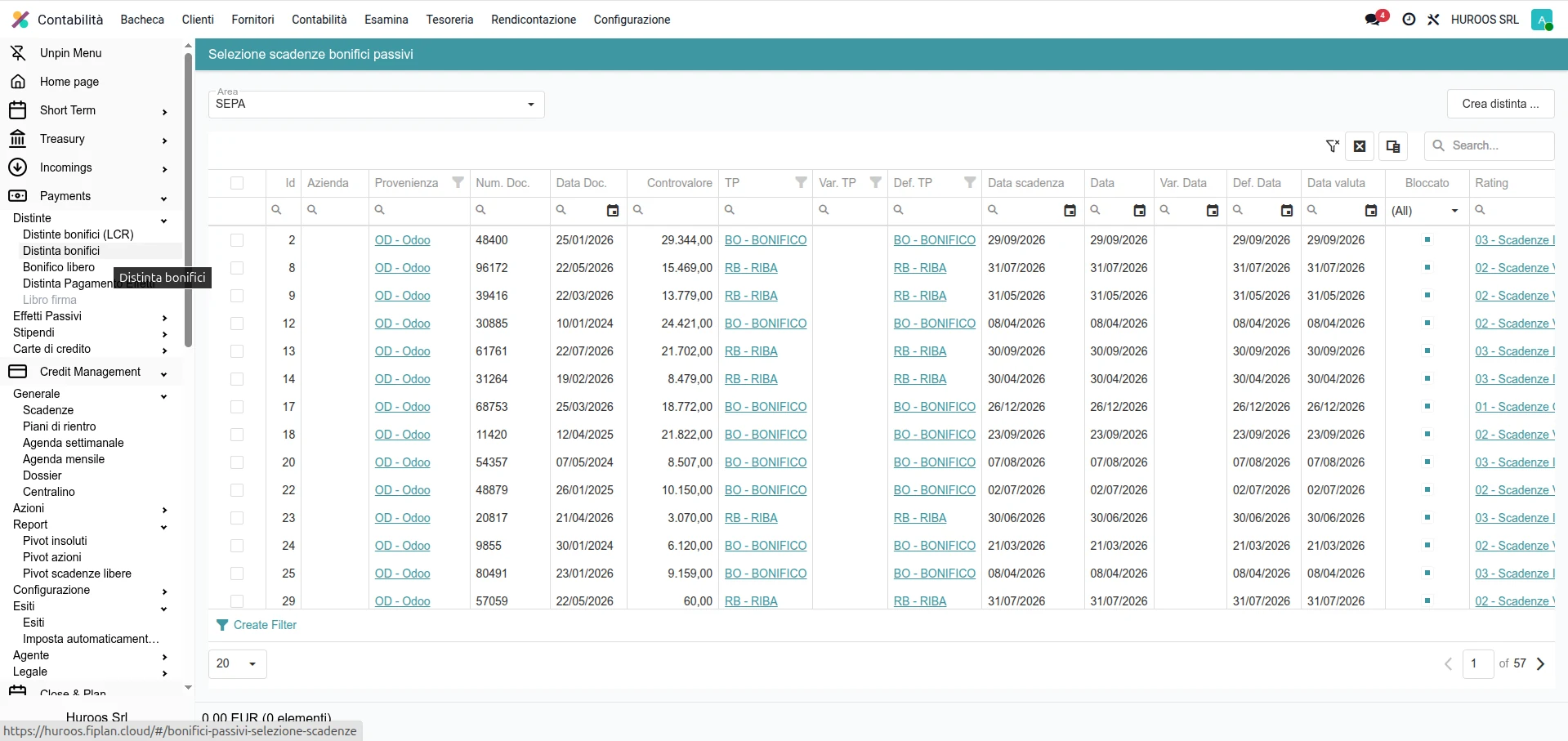Click the clock activities icon in top bar

pyautogui.click(x=1409, y=20)
